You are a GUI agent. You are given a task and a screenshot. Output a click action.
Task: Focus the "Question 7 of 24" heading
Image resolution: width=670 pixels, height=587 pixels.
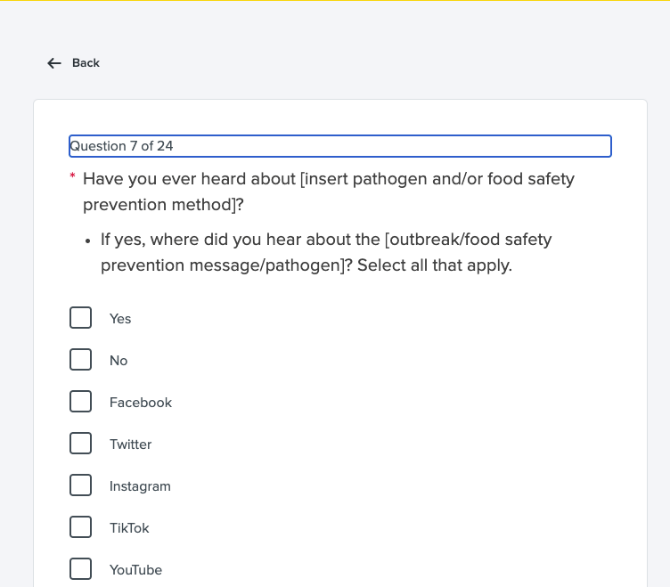point(340,146)
